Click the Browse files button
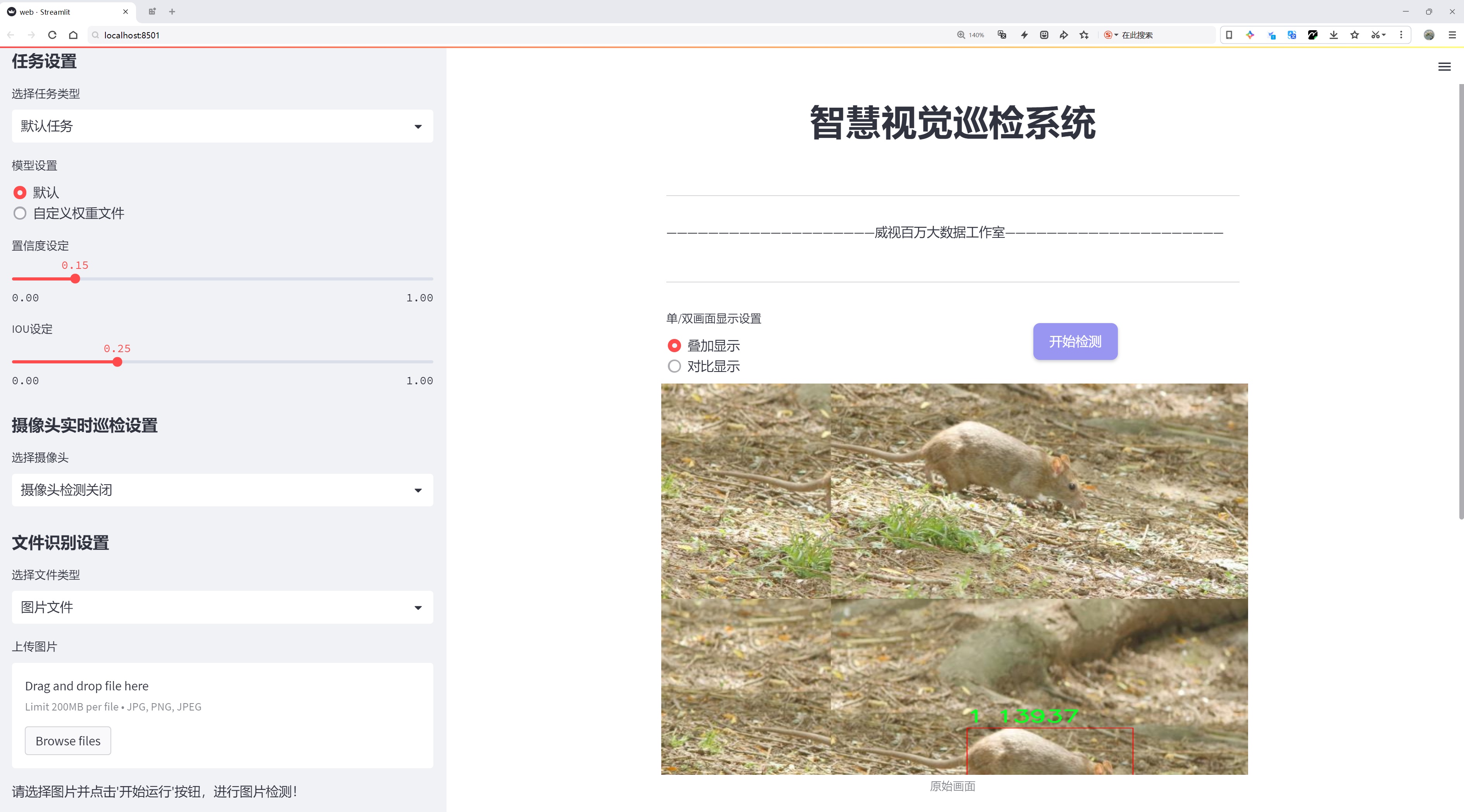The image size is (1464, 812). [x=67, y=740]
